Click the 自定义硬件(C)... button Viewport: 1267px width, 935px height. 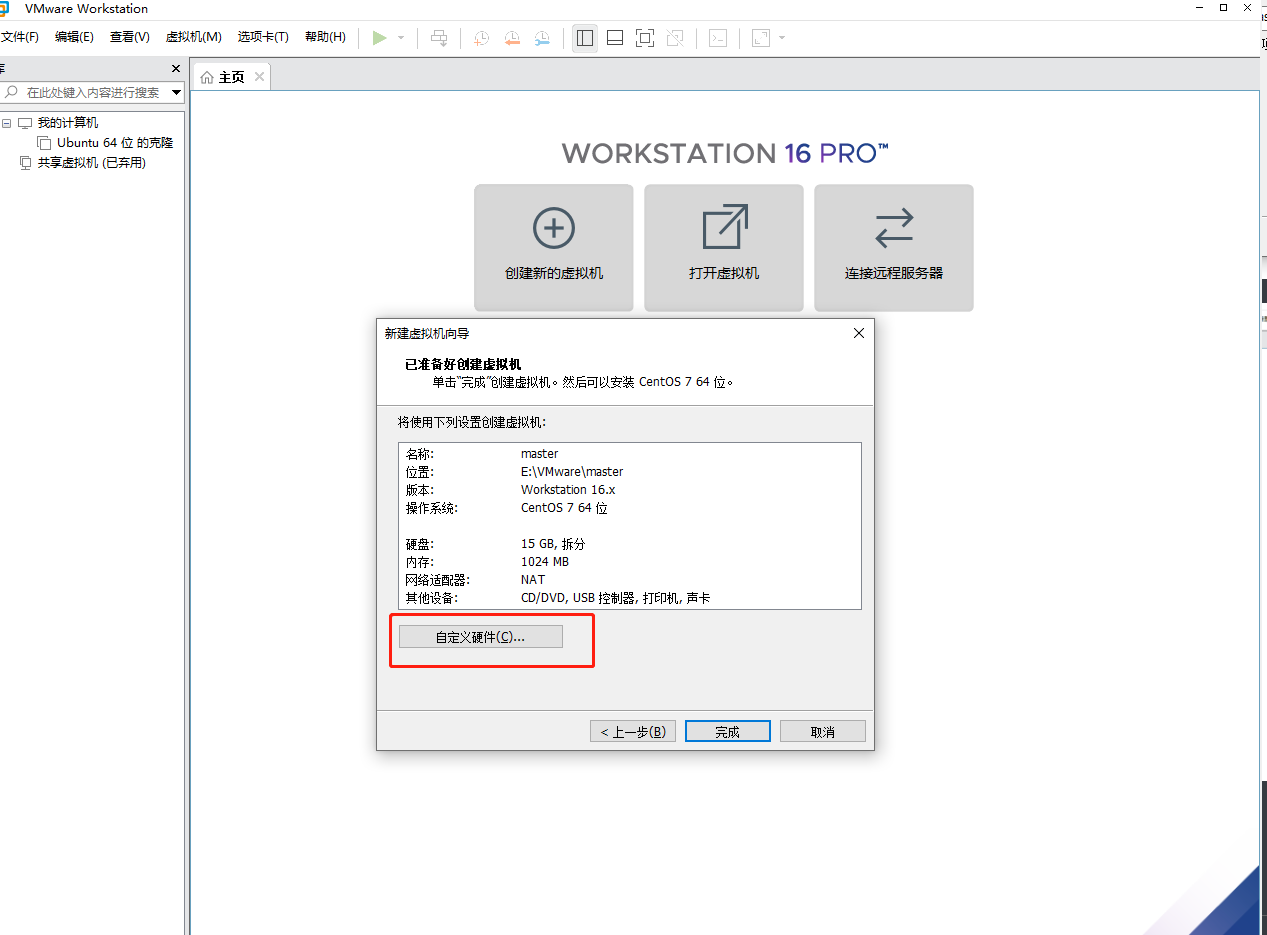point(481,637)
